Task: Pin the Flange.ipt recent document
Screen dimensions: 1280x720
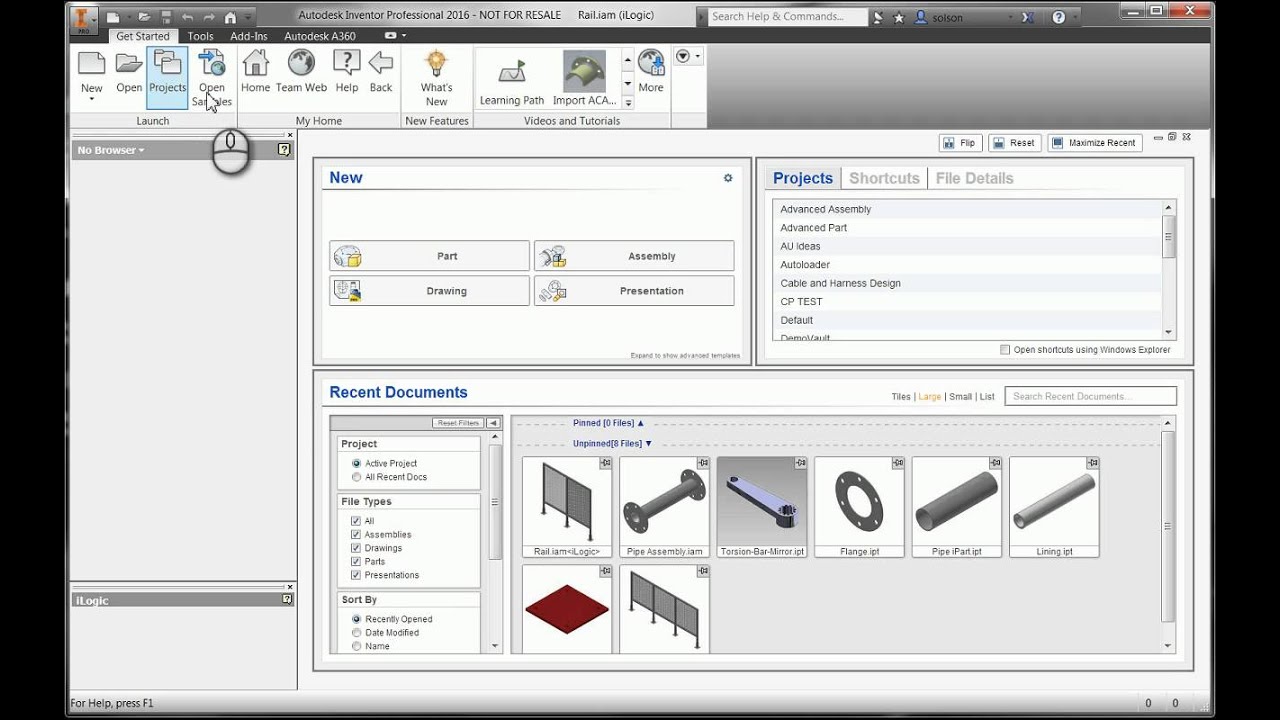Action: tap(897, 463)
